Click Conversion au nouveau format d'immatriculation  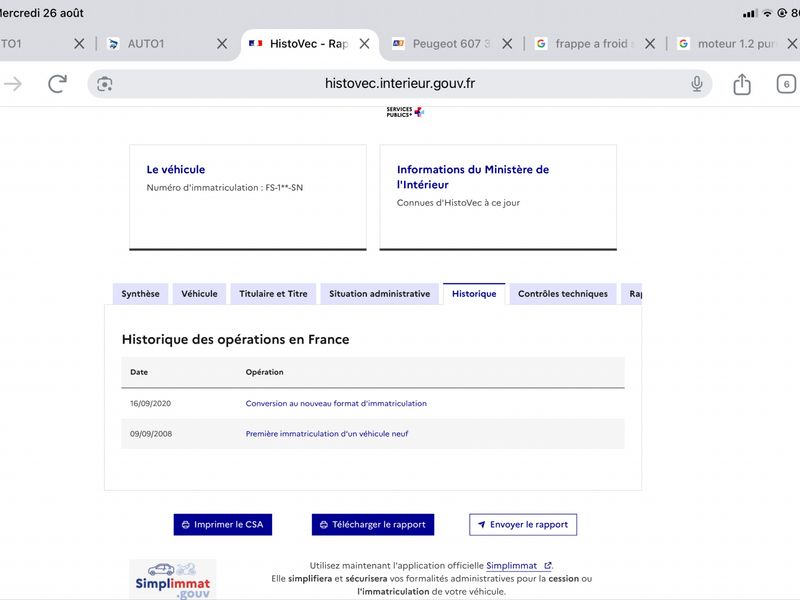(336, 403)
